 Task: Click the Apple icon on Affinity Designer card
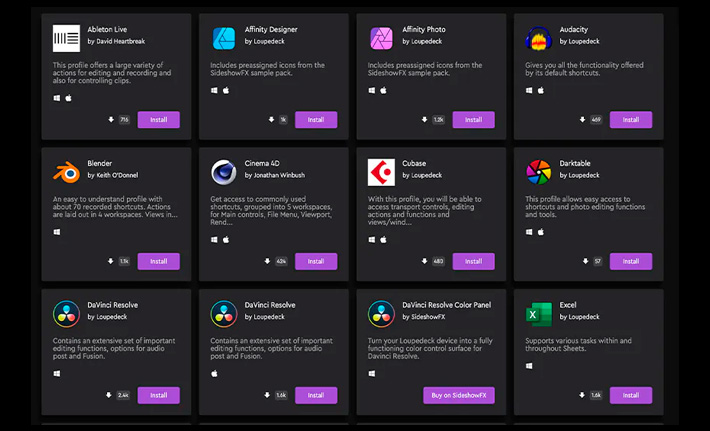click(226, 90)
